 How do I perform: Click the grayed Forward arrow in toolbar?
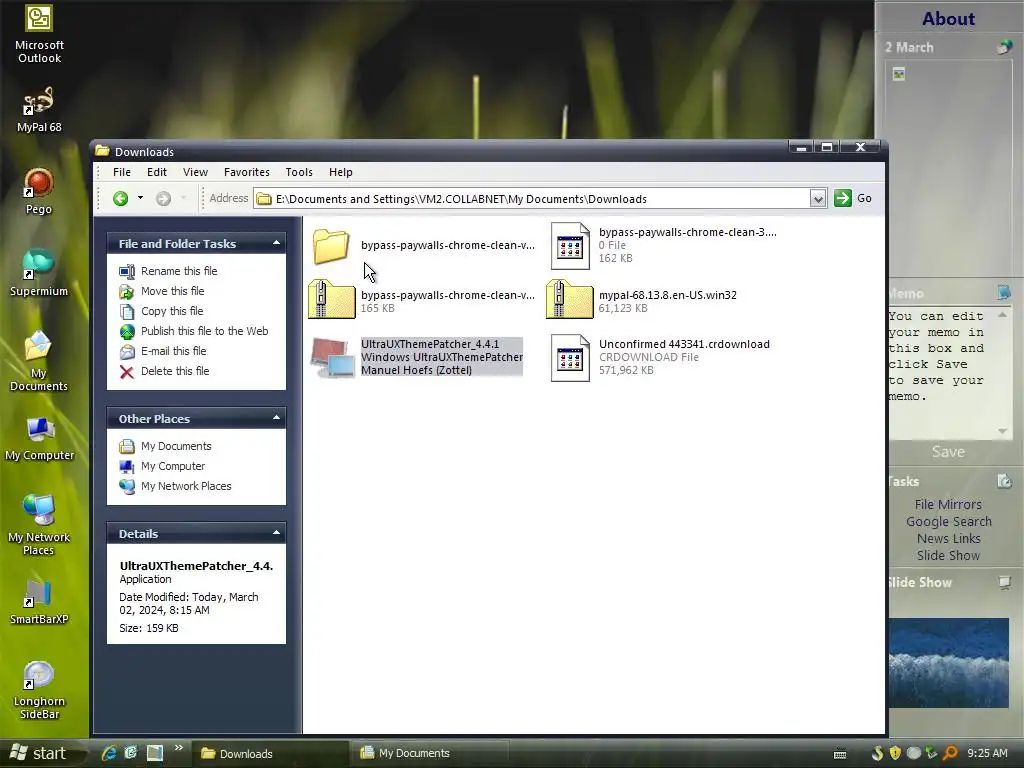(x=163, y=199)
